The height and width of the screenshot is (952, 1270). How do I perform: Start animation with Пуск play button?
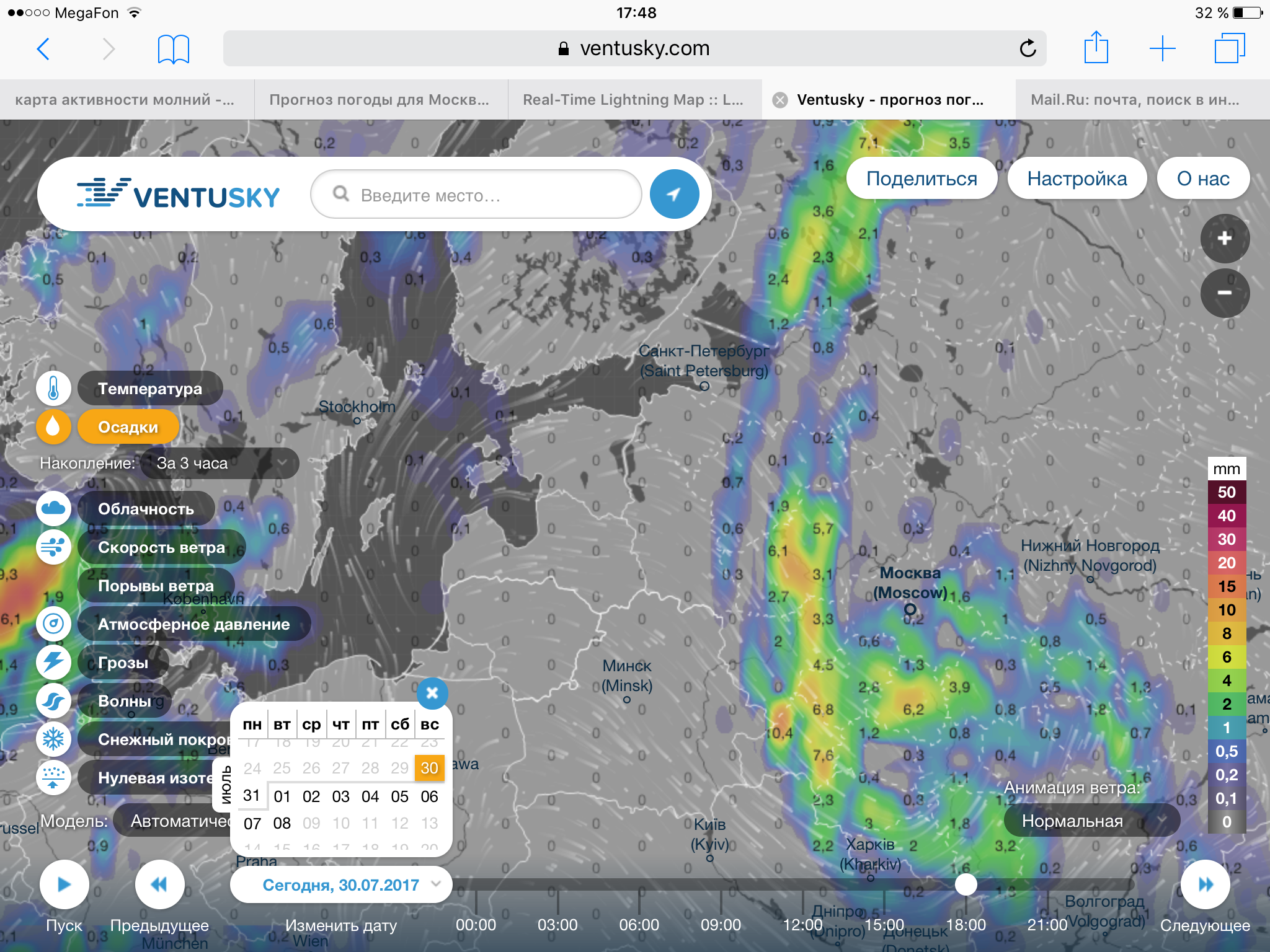pyautogui.click(x=64, y=884)
